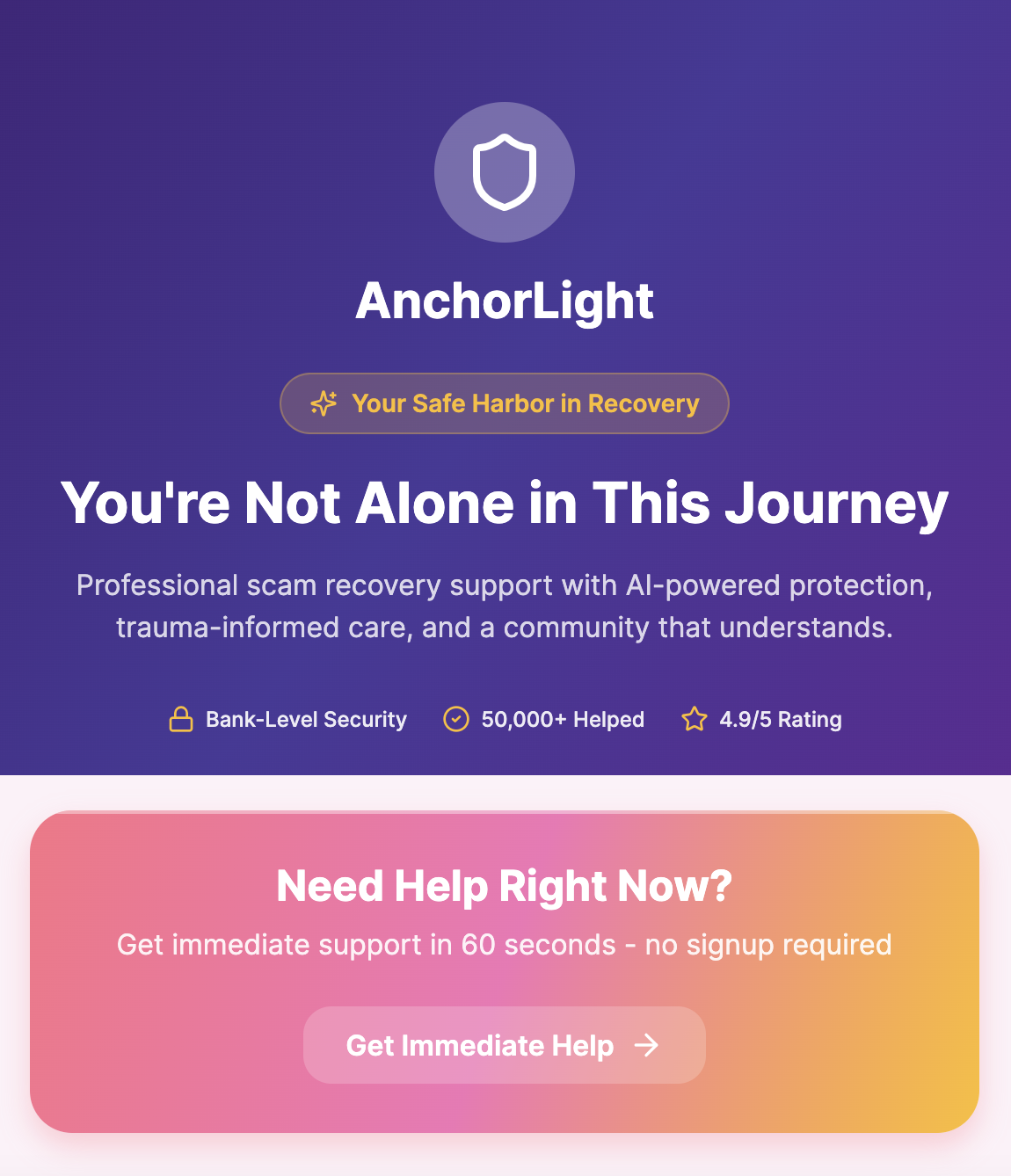The width and height of the screenshot is (1011, 1176).
Task: Click the shield logo icon
Action: [505, 172]
